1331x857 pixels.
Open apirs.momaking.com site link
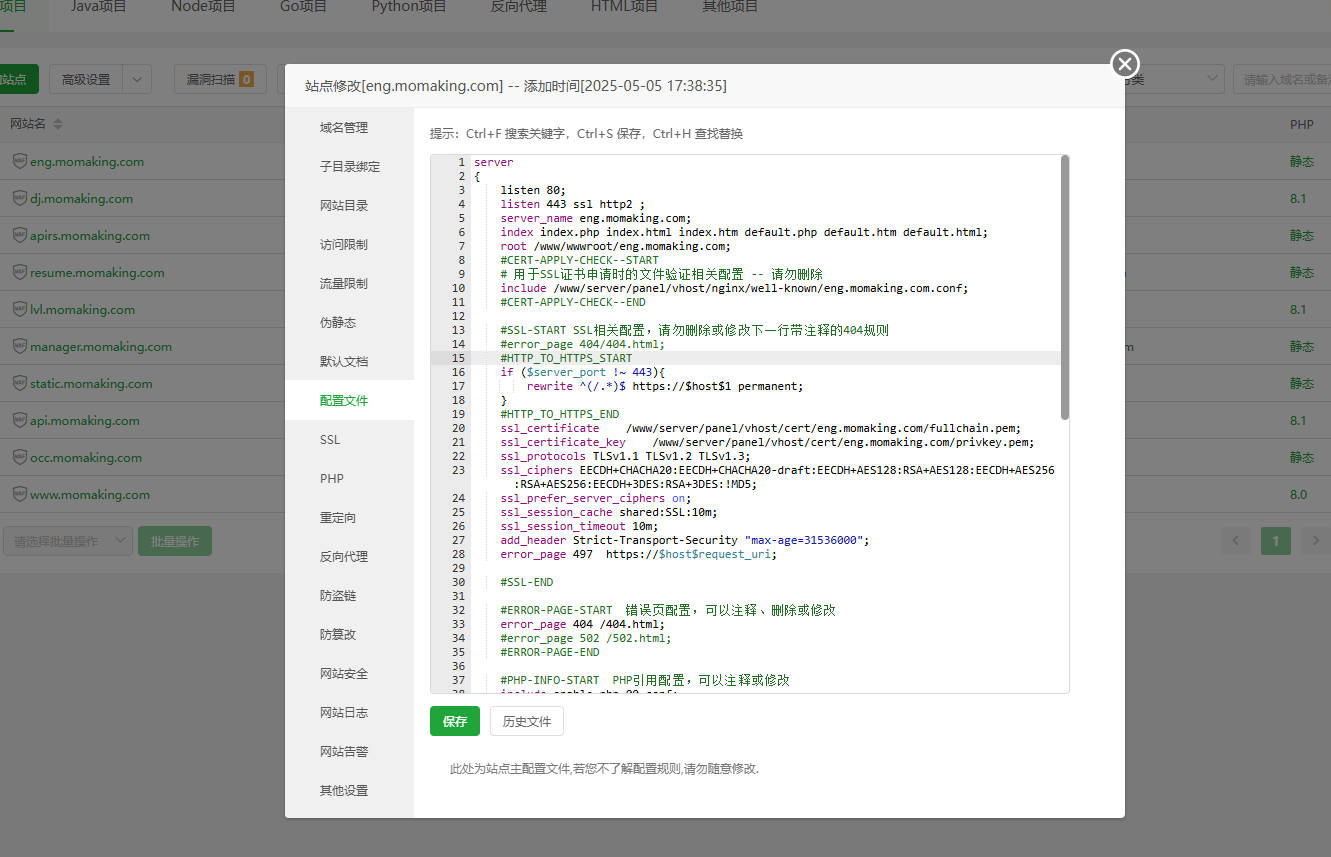(x=90, y=235)
